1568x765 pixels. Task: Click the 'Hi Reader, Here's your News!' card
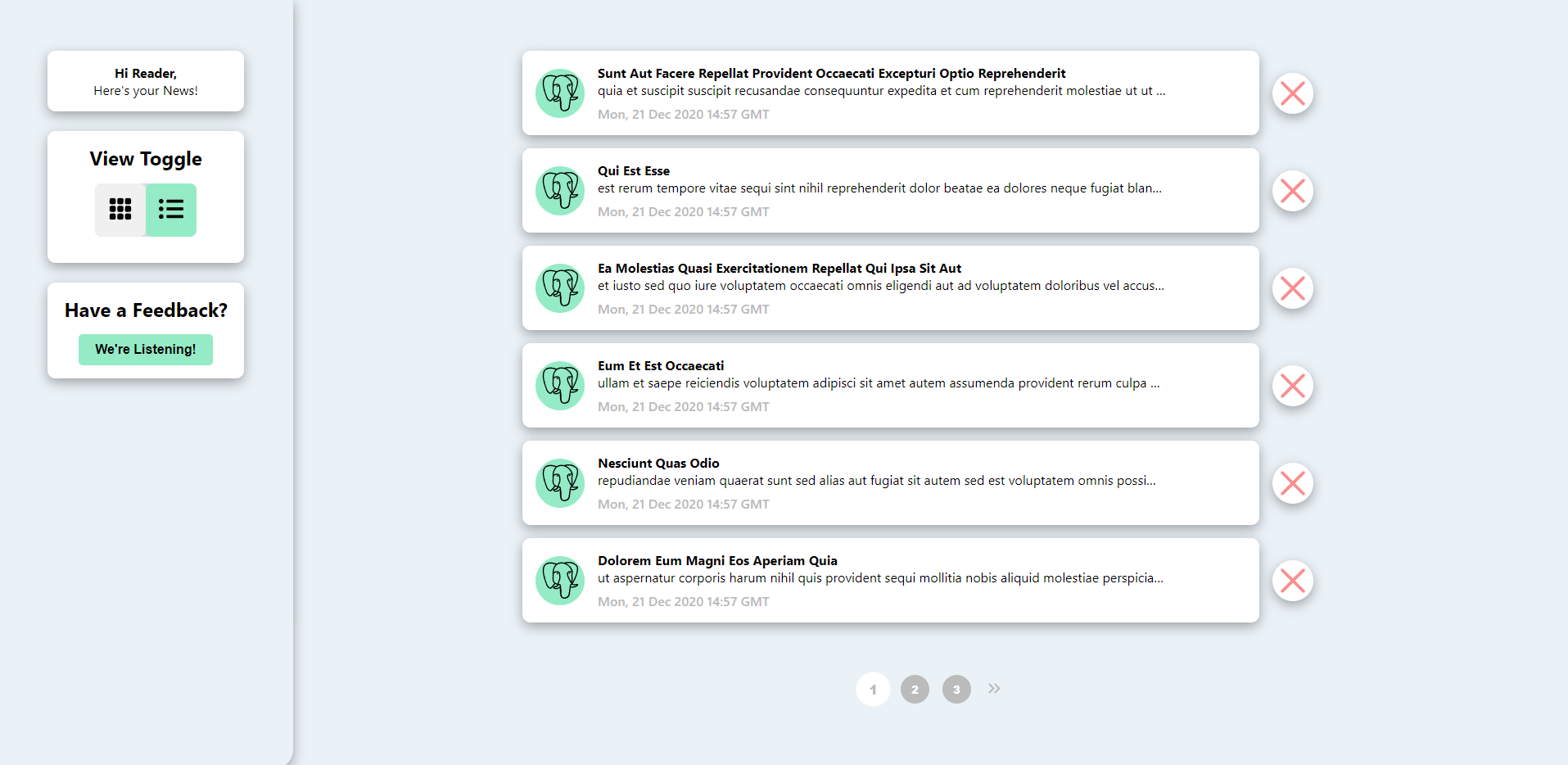[x=145, y=81]
